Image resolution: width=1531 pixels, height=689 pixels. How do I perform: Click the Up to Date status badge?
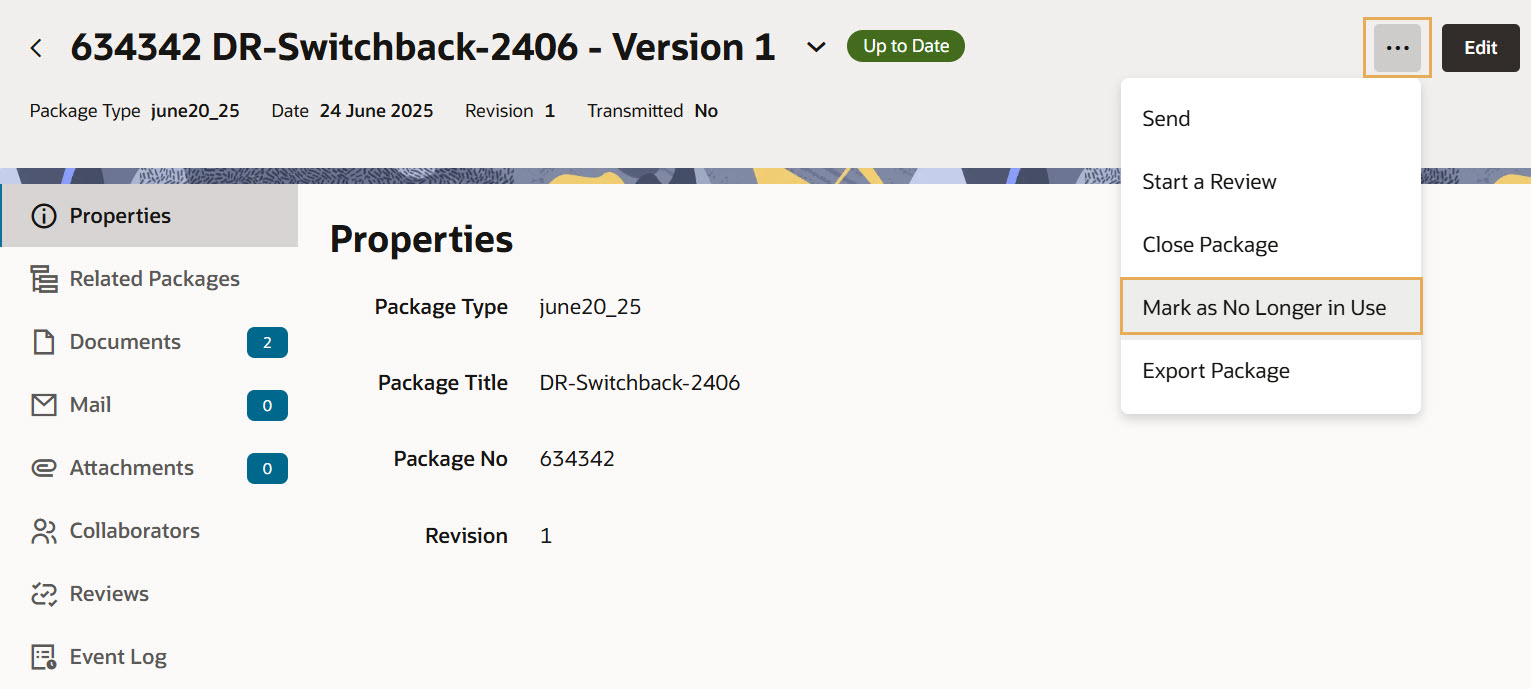(x=905, y=46)
